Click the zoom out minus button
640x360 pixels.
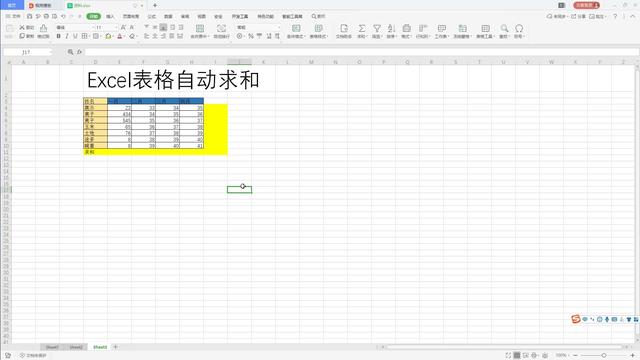575,356
